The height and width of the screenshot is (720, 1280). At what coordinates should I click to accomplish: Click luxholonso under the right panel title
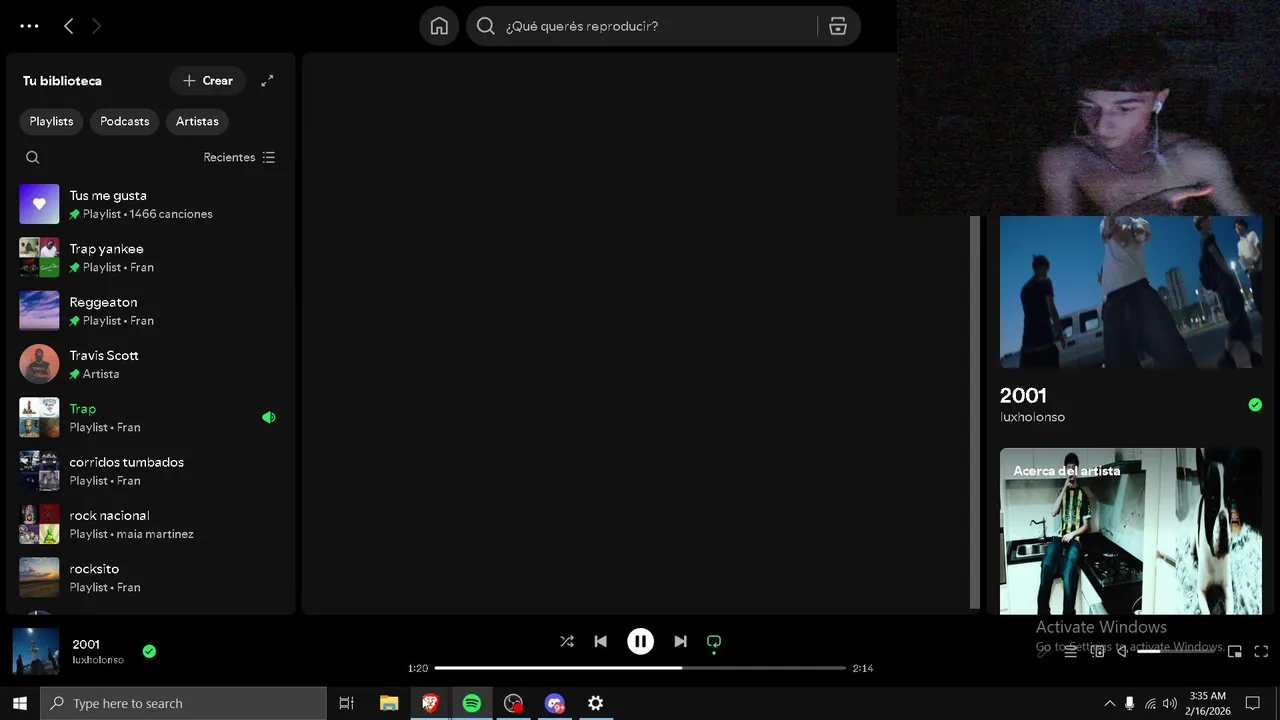click(x=1032, y=417)
